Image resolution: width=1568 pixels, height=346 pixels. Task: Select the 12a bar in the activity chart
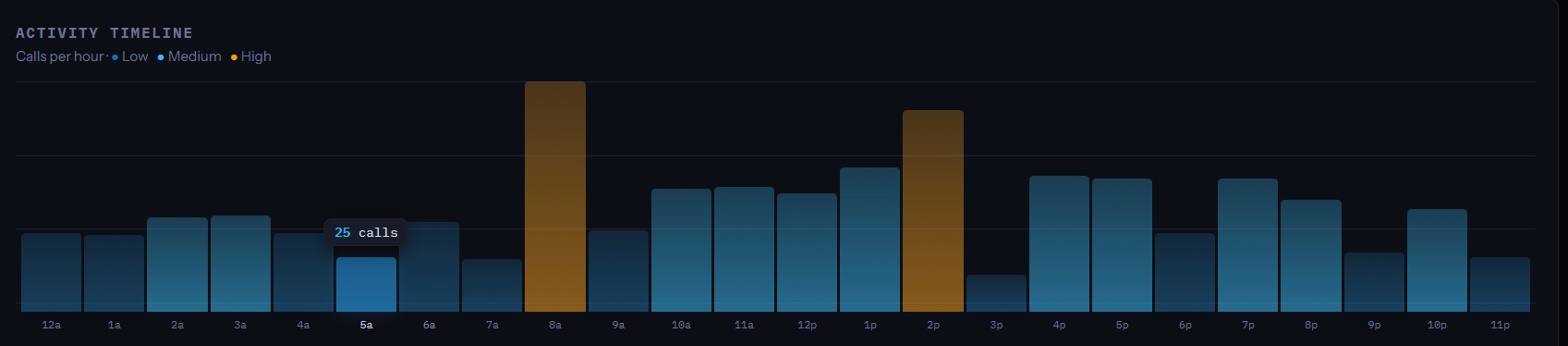click(52, 272)
